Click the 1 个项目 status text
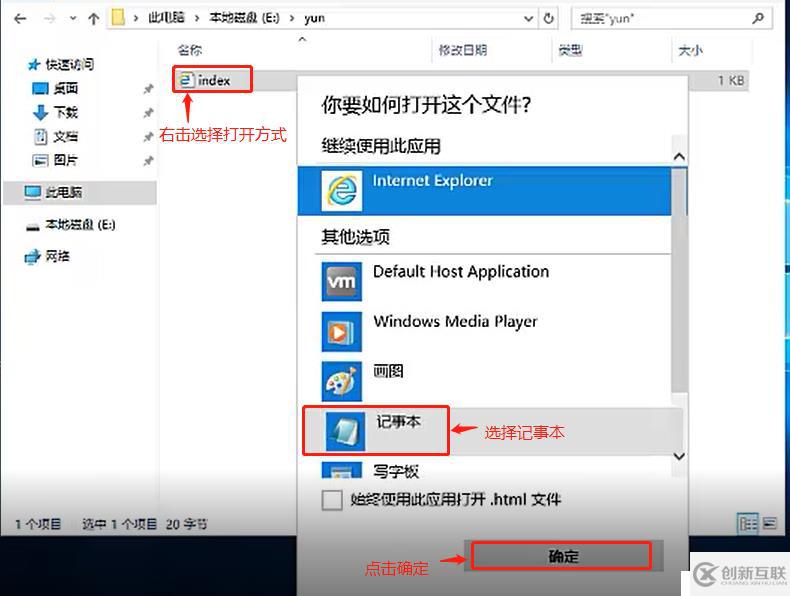 (x=38, y=524)
